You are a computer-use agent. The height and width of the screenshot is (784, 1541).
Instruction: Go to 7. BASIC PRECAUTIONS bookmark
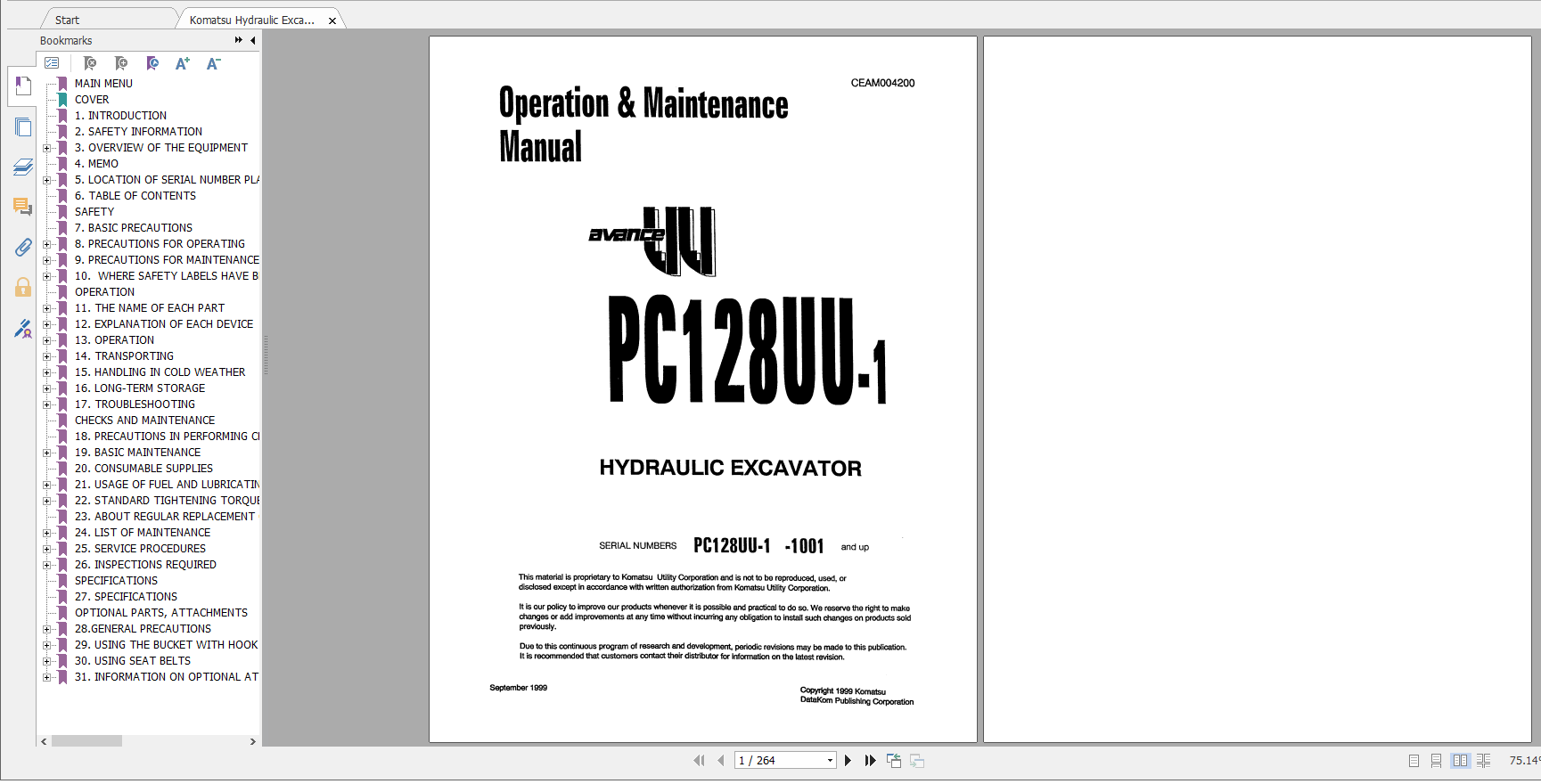tap(134, 228)
